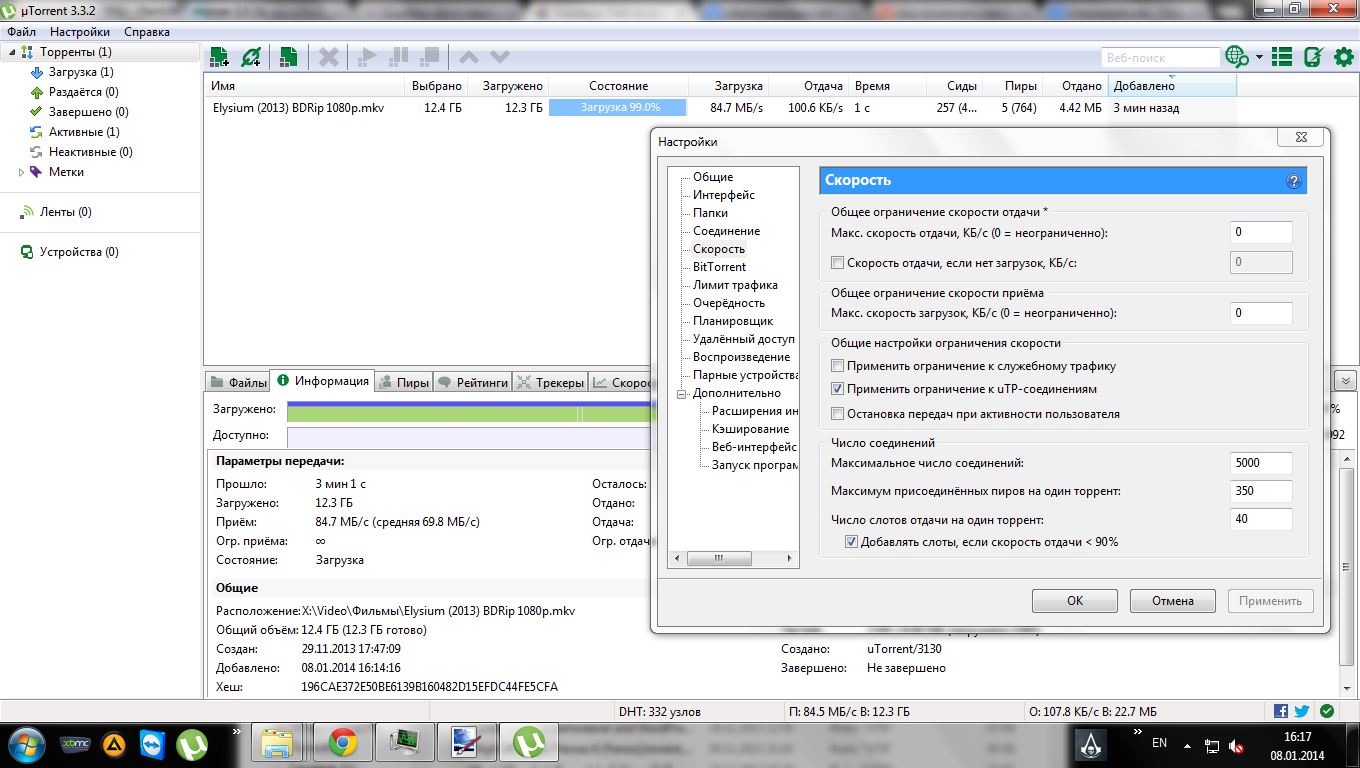Uncheck 'Применить ограничение к uTP-соединениям'
Screen dimensions: 1360x768
[x=838, y=389]
